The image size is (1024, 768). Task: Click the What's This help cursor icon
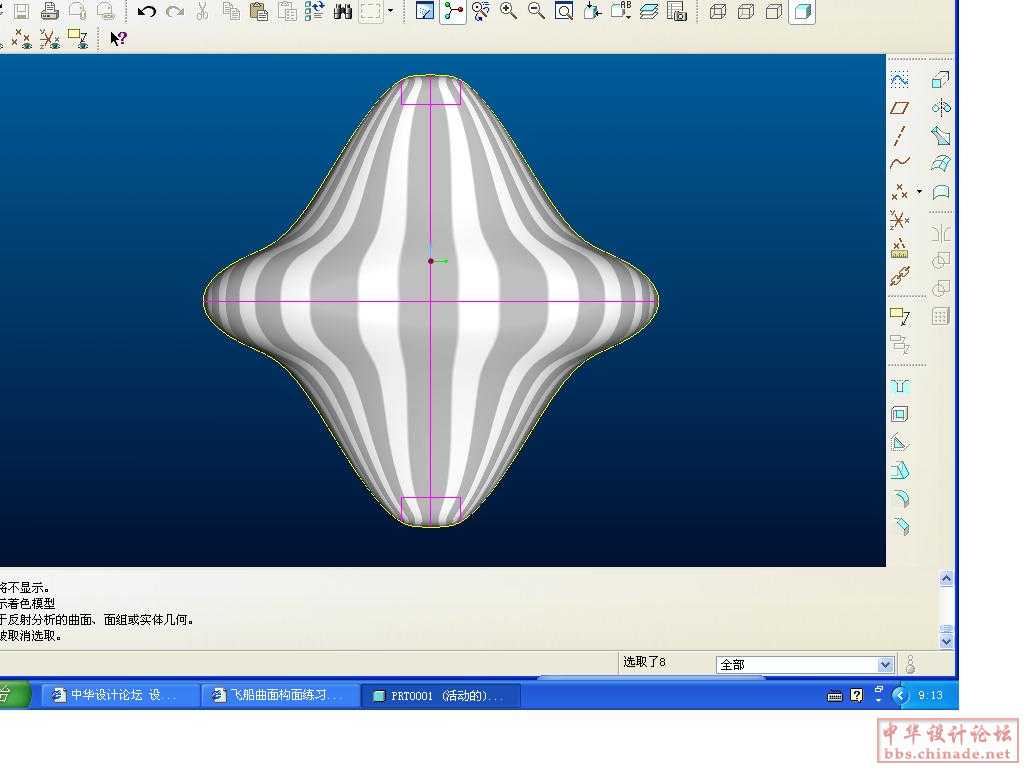118,39
